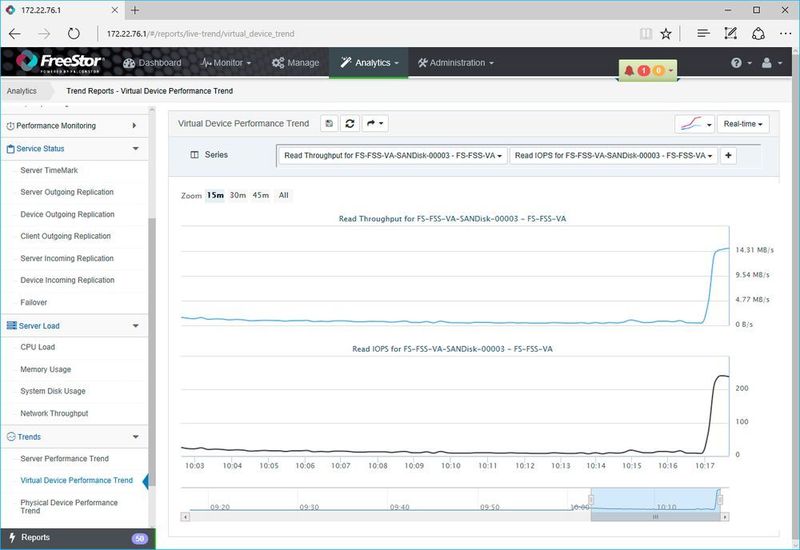Click the Reports bar at bottom
This screenshot has width=800, height=550.
78,538
